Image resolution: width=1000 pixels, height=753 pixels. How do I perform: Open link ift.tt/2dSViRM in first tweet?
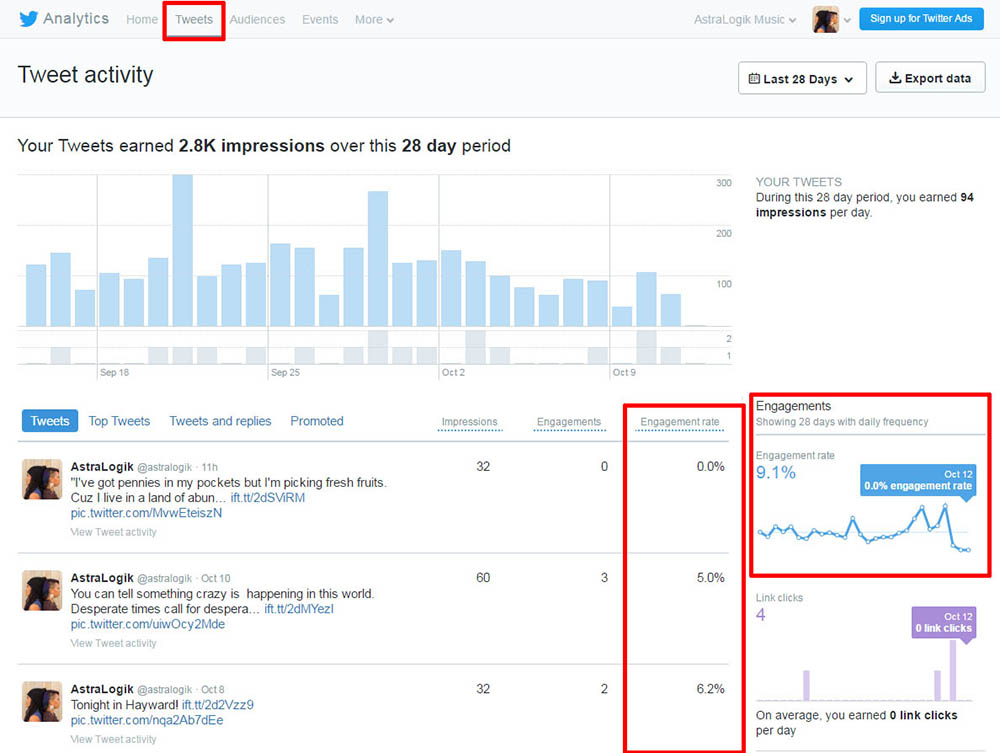[x=268, y=498]
